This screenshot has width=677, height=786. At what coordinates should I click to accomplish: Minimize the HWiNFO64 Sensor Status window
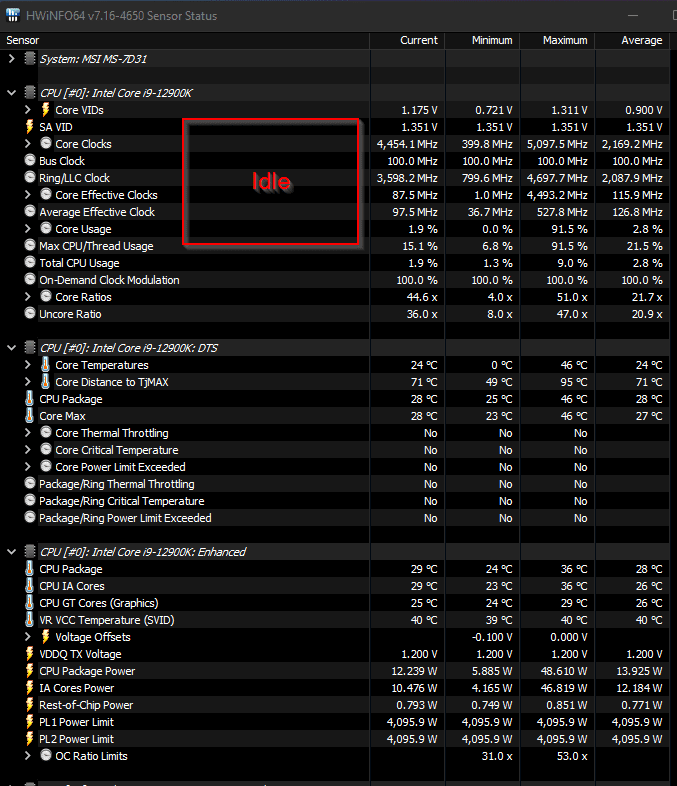(x=633, y=15)
